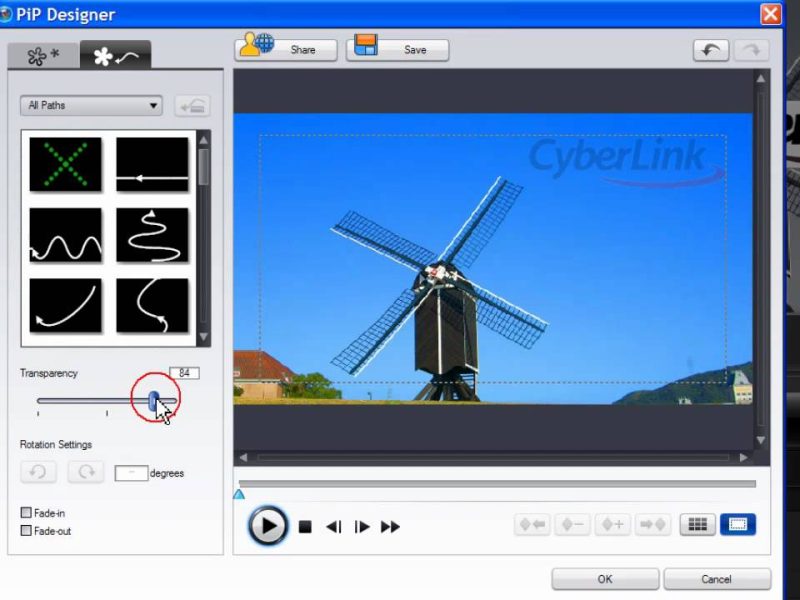Step to the previous frame
The image size is (800, 600).
pyautogui.click(x=334, y=527)
